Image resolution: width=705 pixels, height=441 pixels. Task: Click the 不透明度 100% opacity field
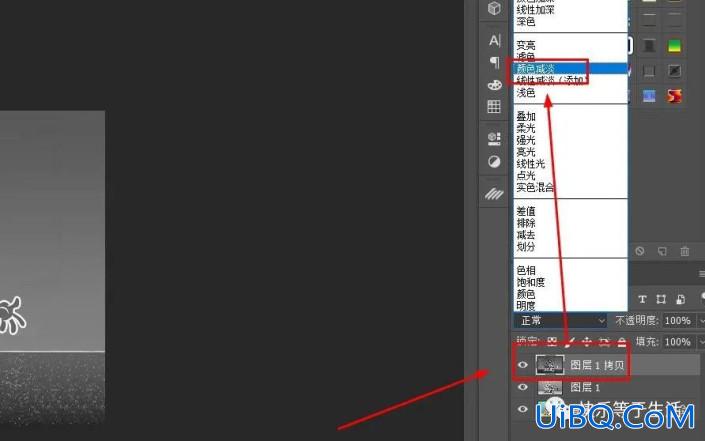coord(681,321)
